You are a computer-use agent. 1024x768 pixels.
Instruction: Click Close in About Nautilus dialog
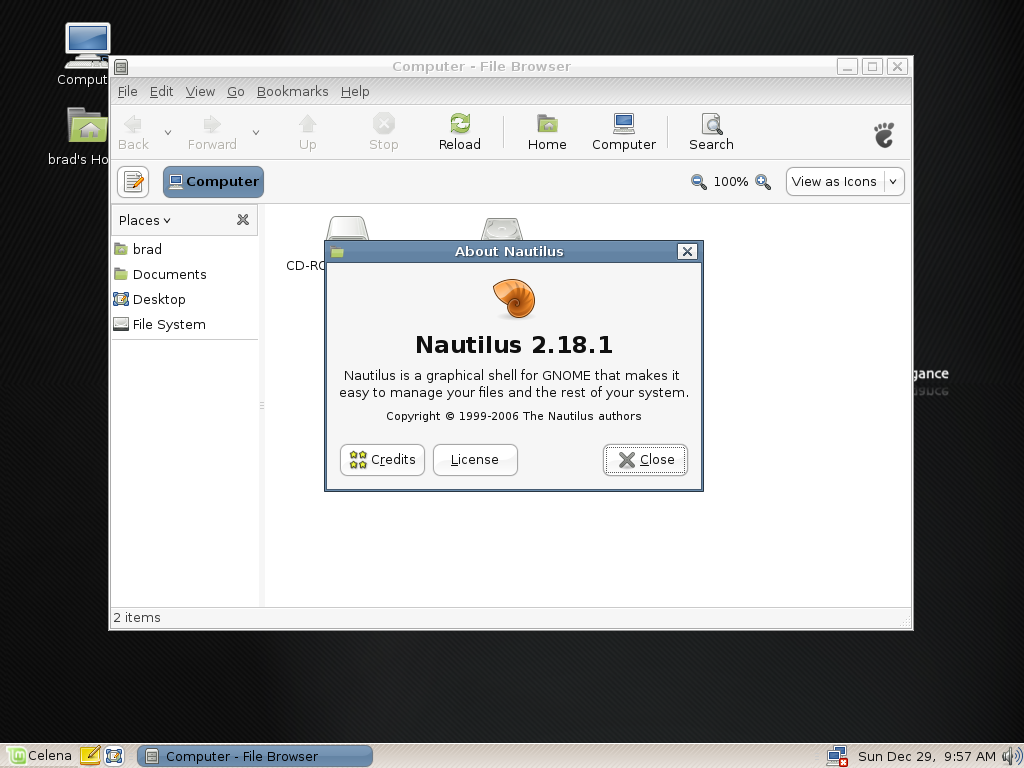[645, 460]
